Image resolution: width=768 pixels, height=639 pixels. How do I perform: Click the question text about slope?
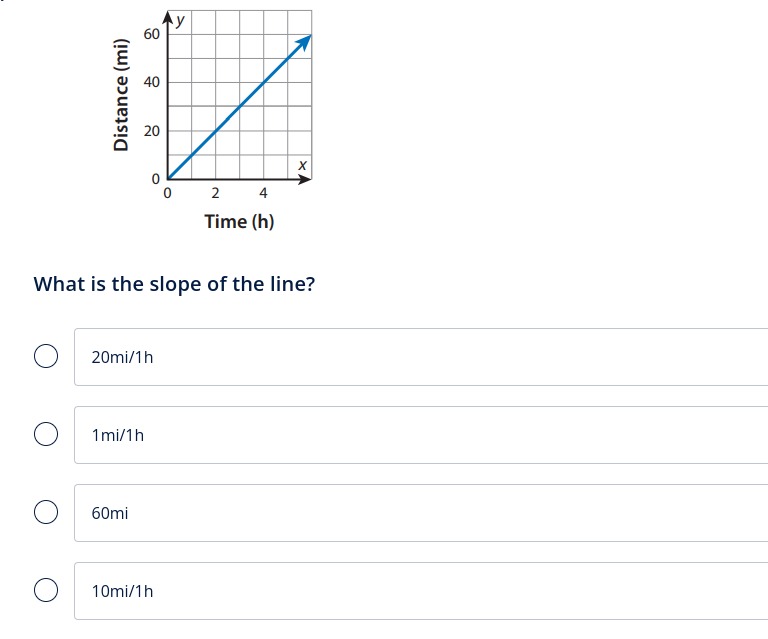click(x=174, y=284)
